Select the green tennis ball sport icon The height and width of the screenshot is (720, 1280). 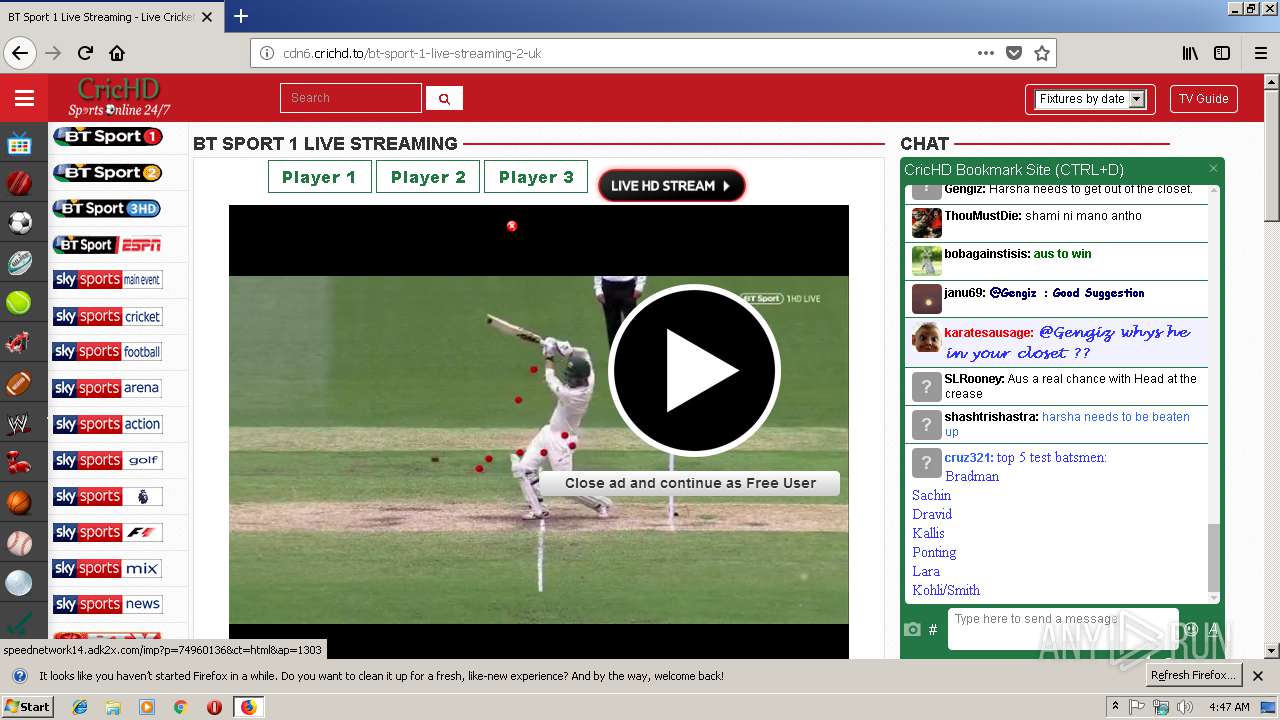(x=19, y=303)
